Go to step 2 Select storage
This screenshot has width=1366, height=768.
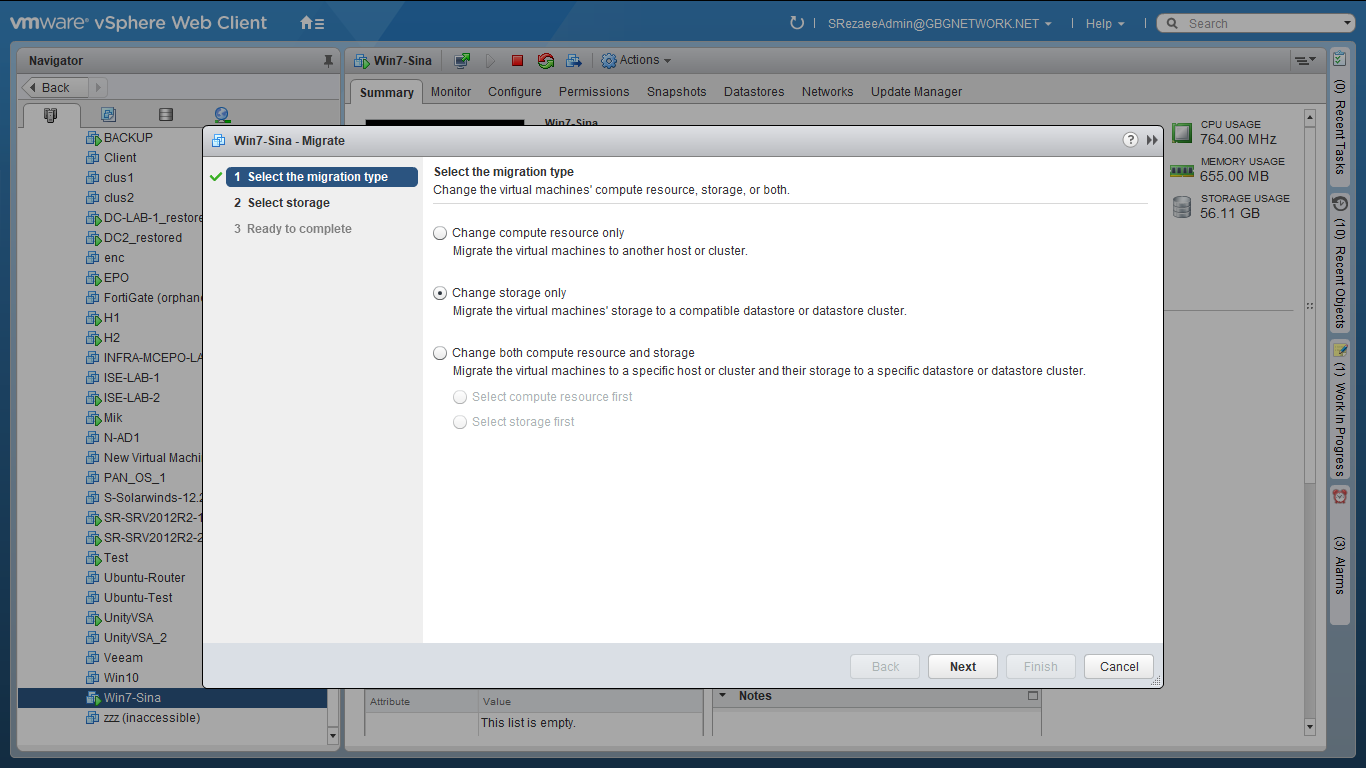click(282, 203)
